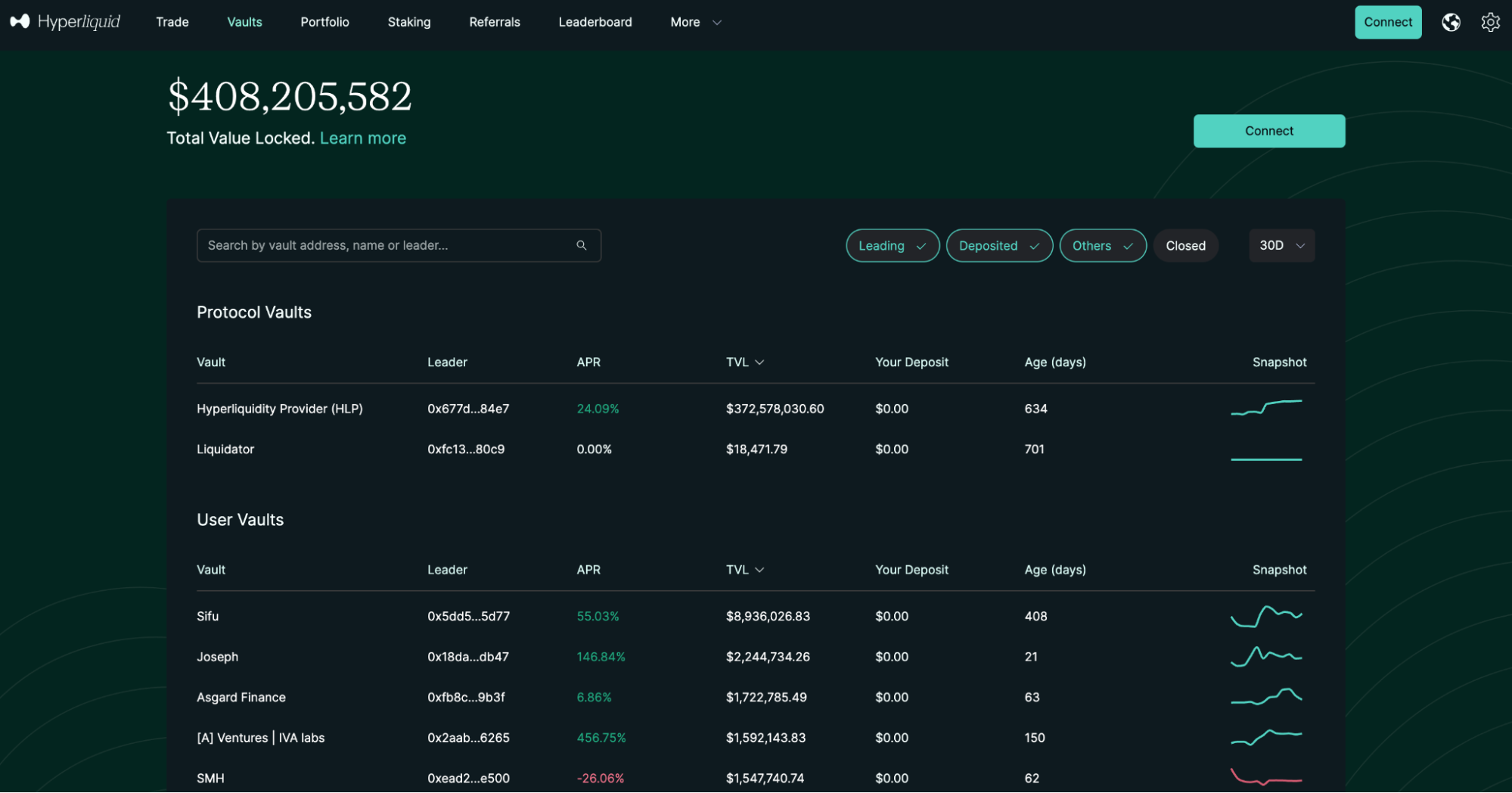Open the settings gear icon
The image size is (1512, 793).
click(1490, 22)
